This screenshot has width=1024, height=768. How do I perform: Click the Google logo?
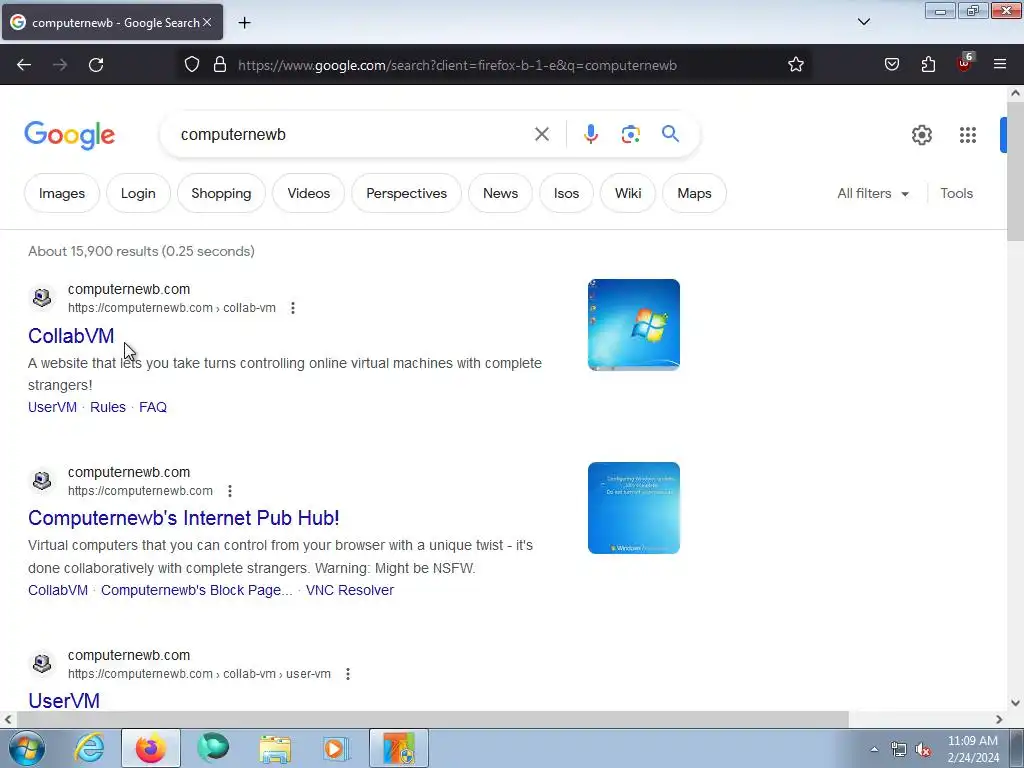point(69,135)
